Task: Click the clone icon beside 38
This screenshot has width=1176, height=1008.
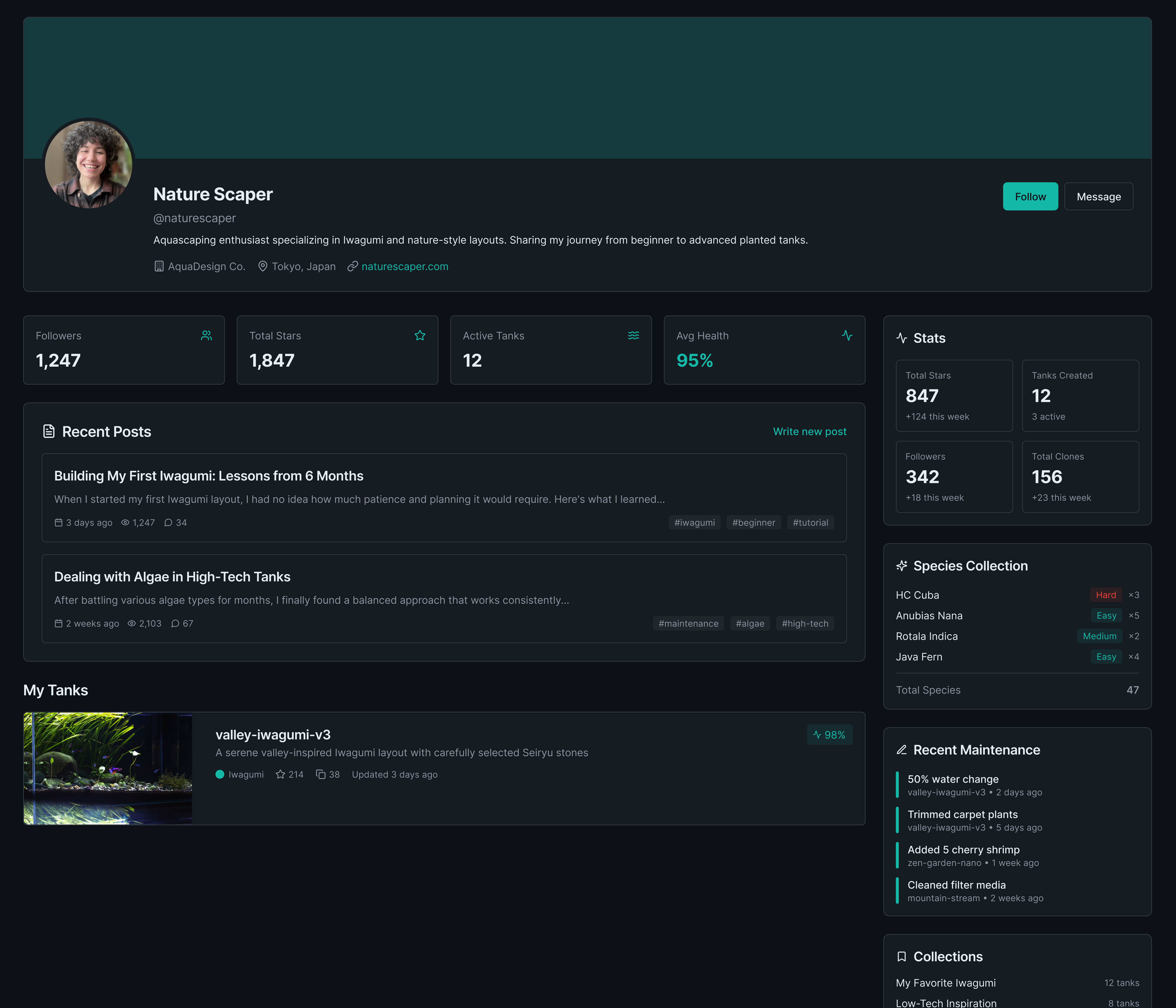Action: [x=321, y=774]
